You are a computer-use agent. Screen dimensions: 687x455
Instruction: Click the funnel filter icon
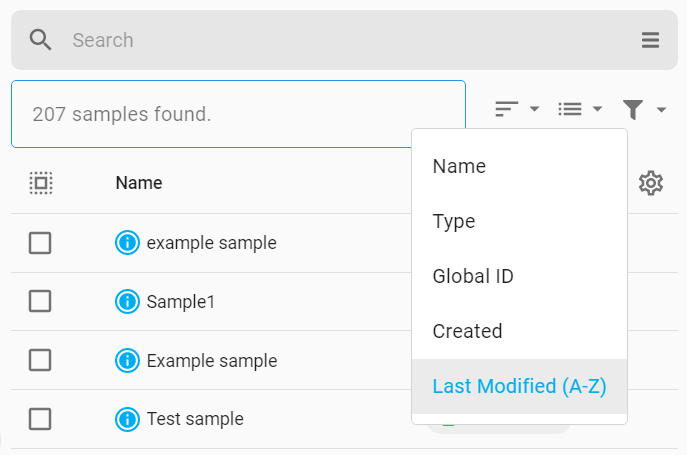[x=633, y=109]
